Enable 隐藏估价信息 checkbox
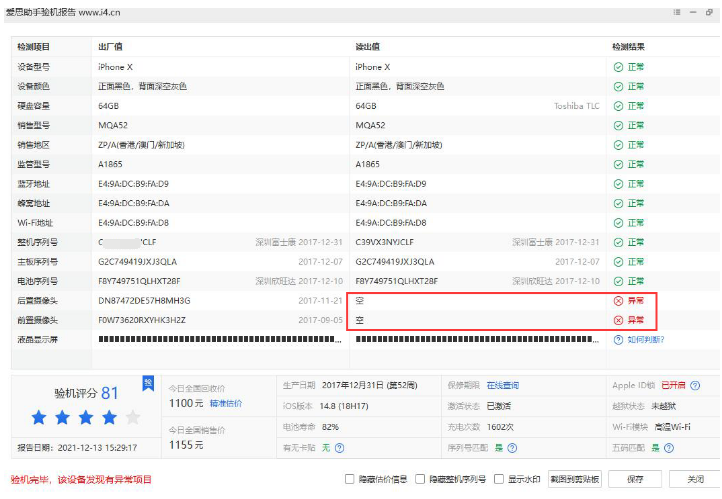This screenshot has width=722, height=499. coord(350,479)
